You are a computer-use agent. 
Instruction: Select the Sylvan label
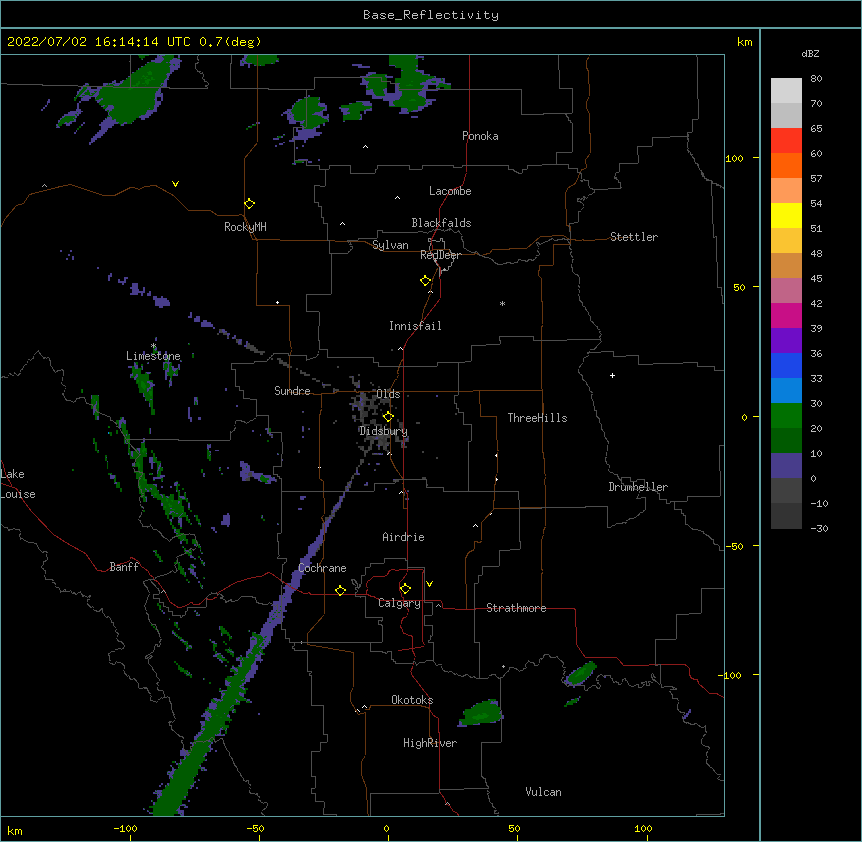(390, 245)
